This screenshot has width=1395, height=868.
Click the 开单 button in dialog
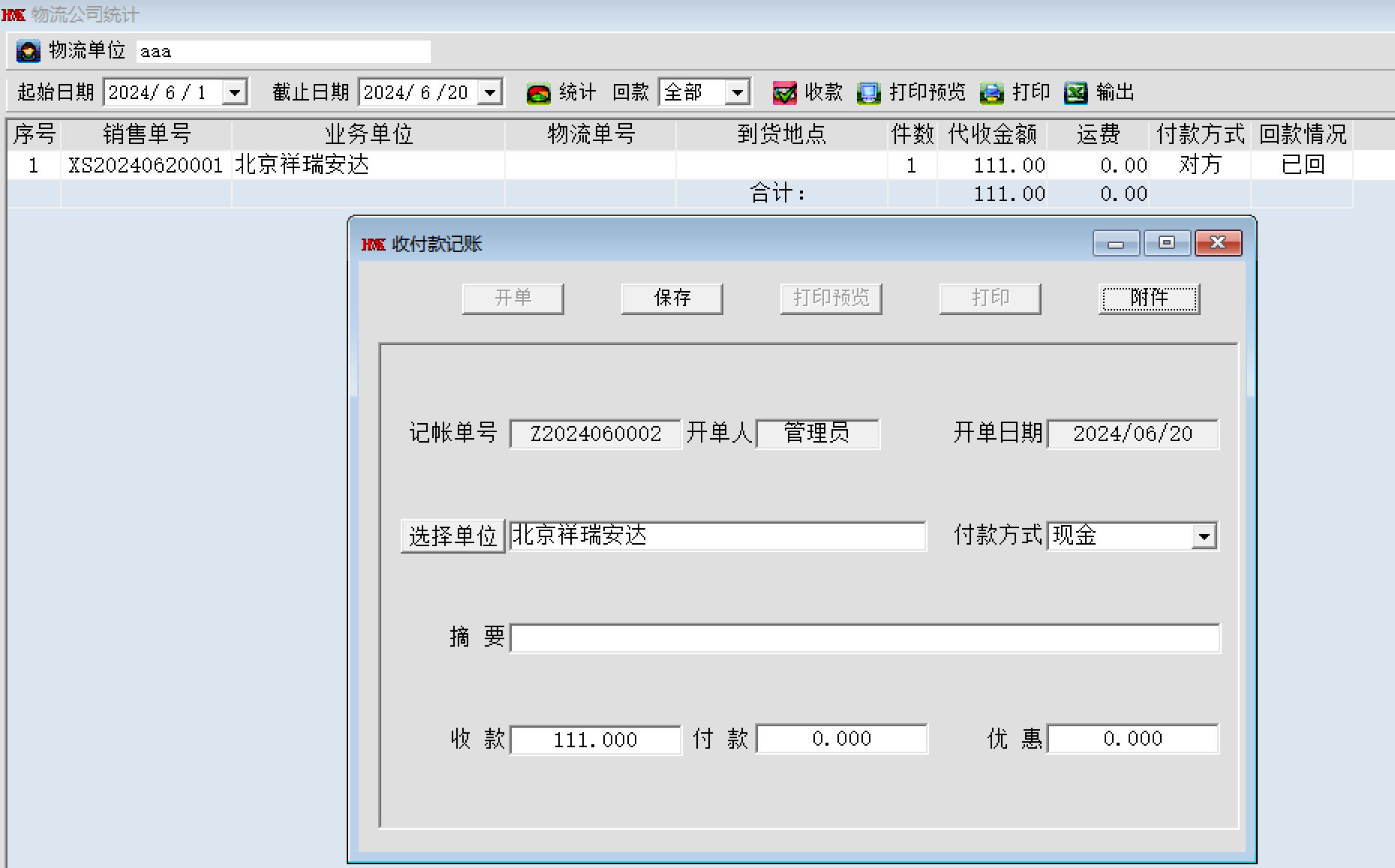pyautogui.click(x=513, y=298)
